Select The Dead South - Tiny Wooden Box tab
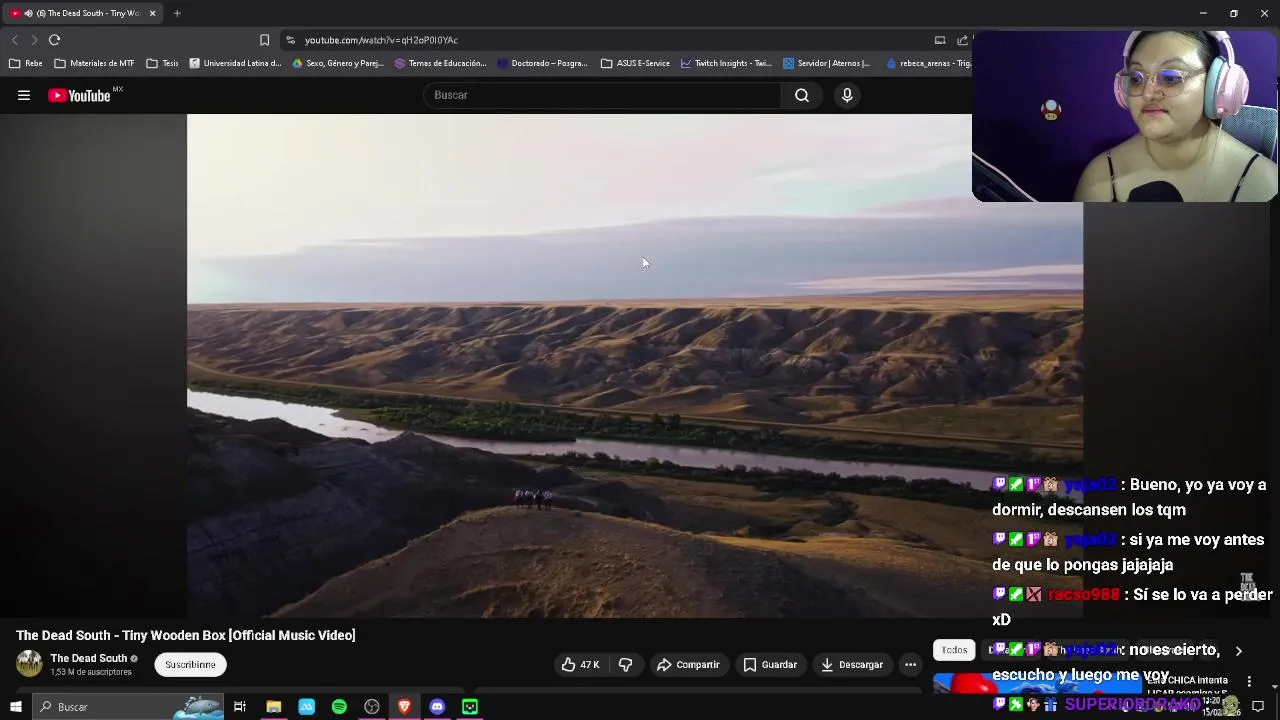 83,13
